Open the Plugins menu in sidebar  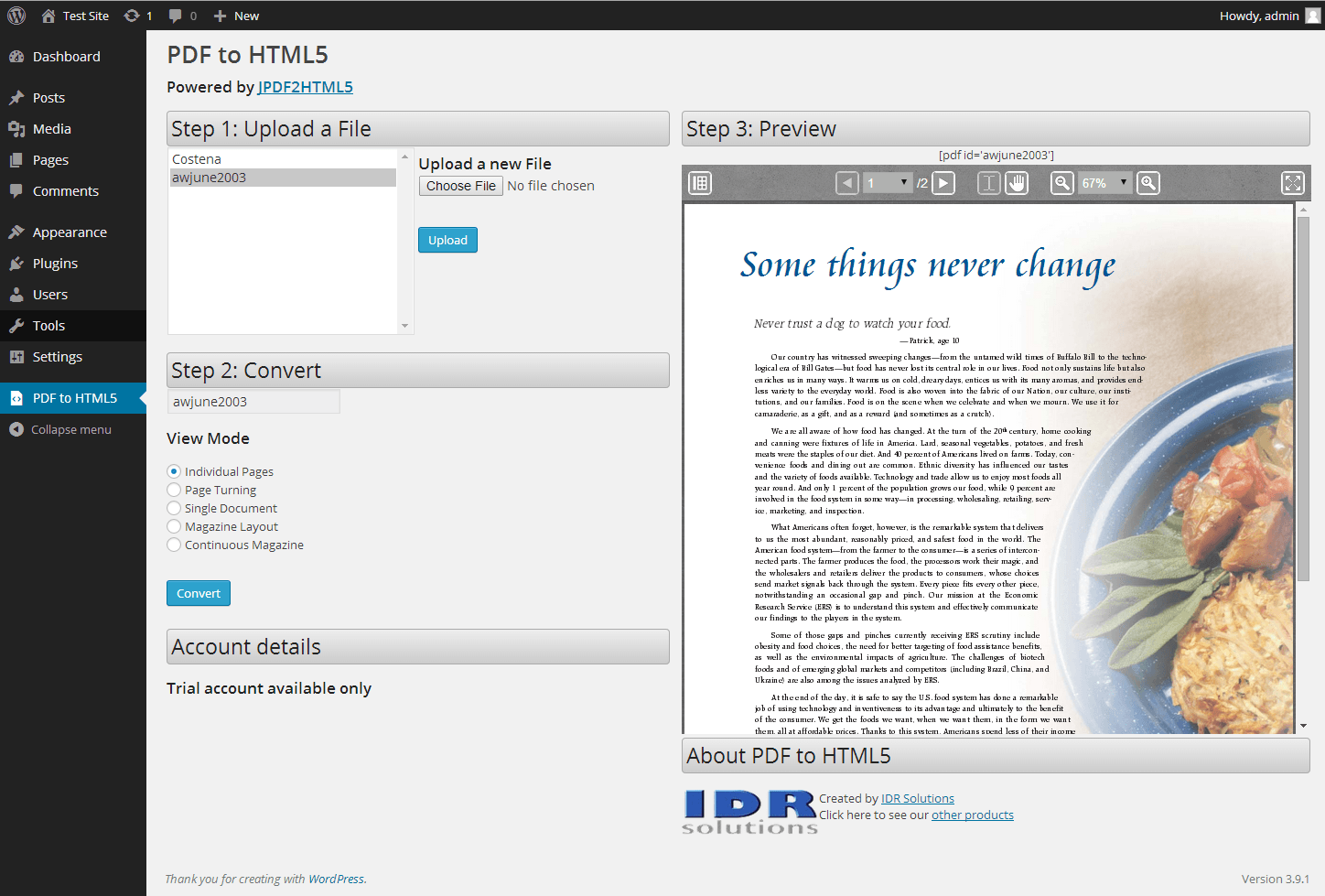(x=55, y=264)
